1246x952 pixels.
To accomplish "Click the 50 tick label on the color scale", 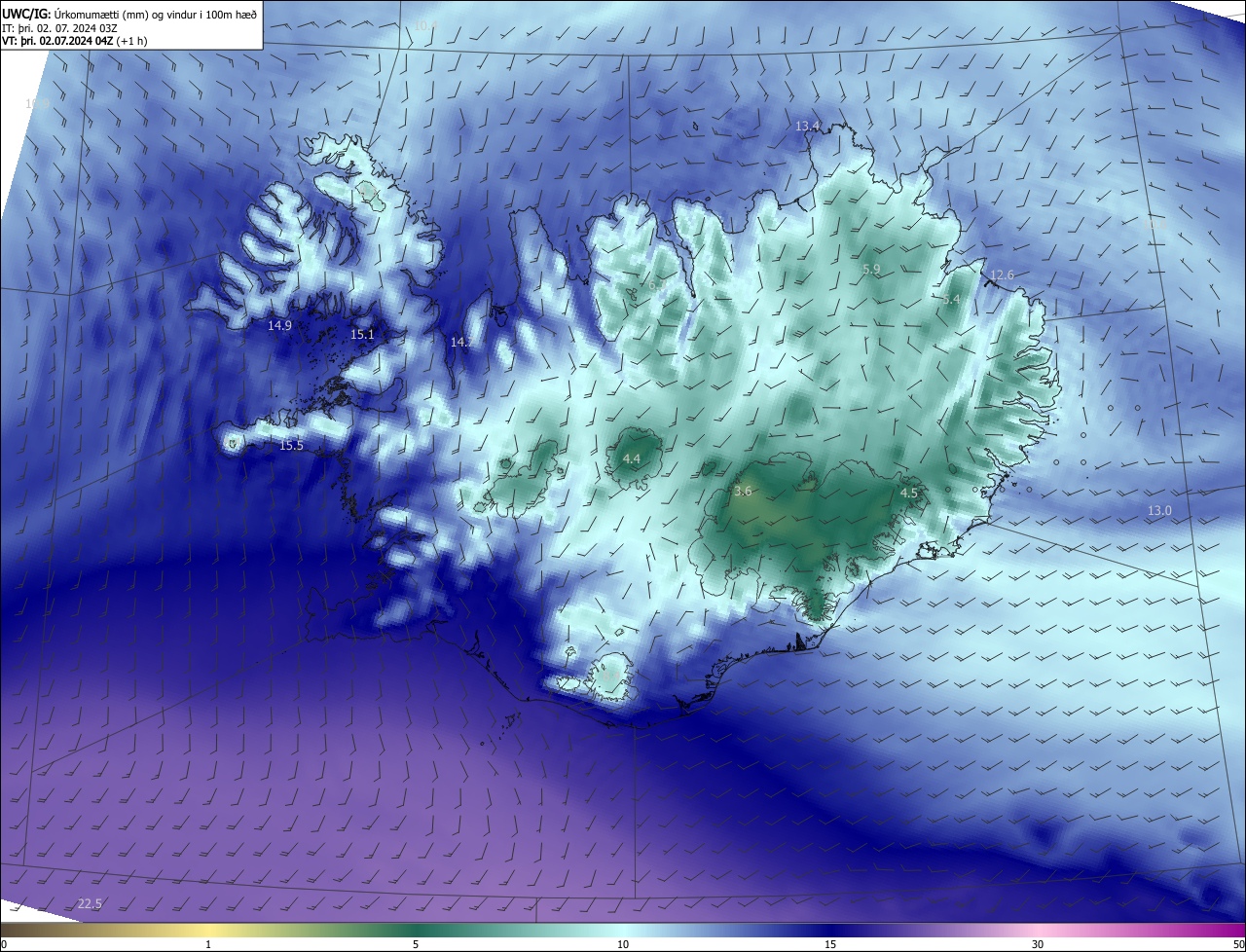I will pos(1238,944).
